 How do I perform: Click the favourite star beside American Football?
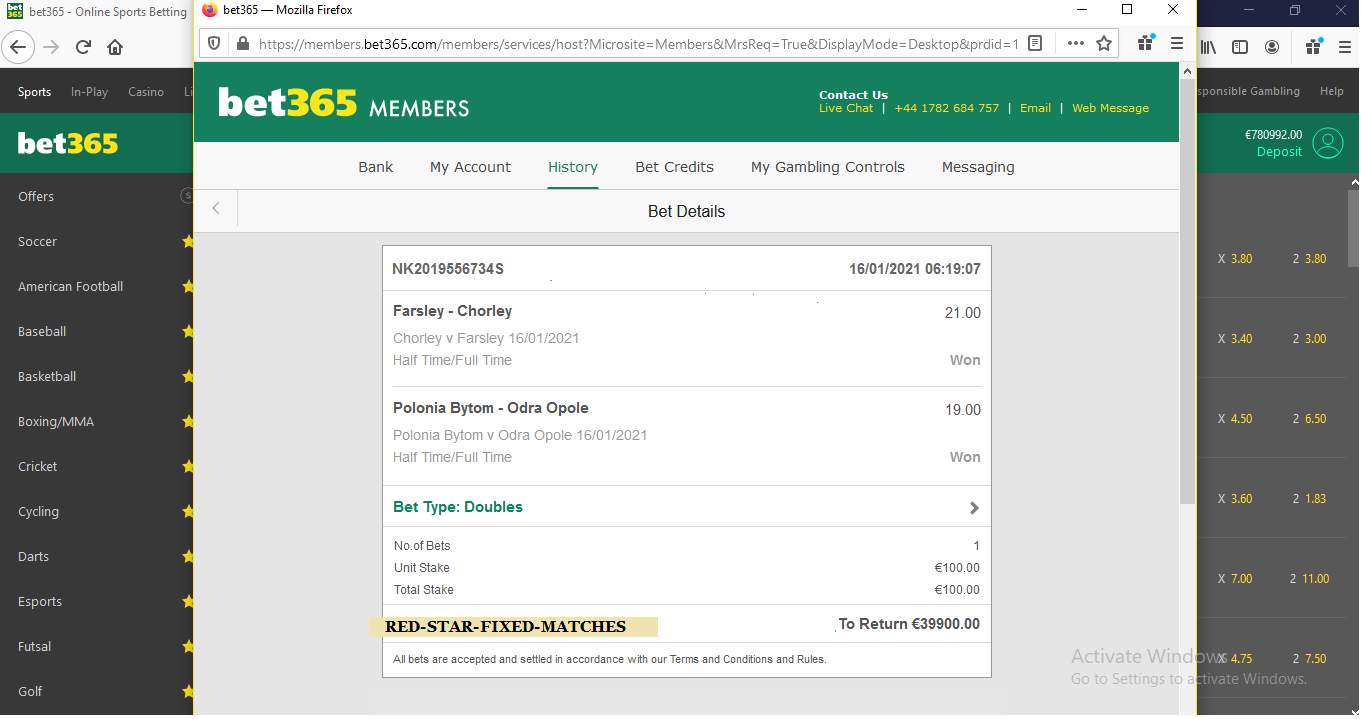[x=187, y=286]
